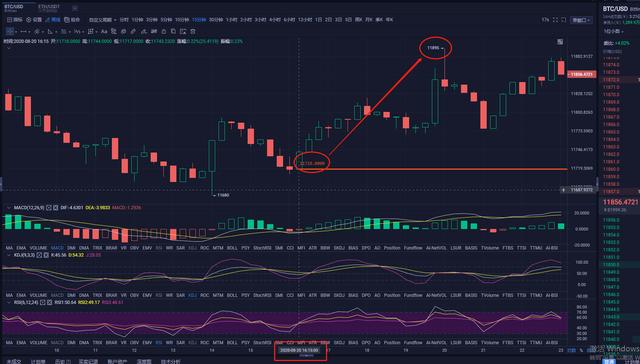Select the 周K weekly period
Screen dimensions: 640x364
[358, 20]
